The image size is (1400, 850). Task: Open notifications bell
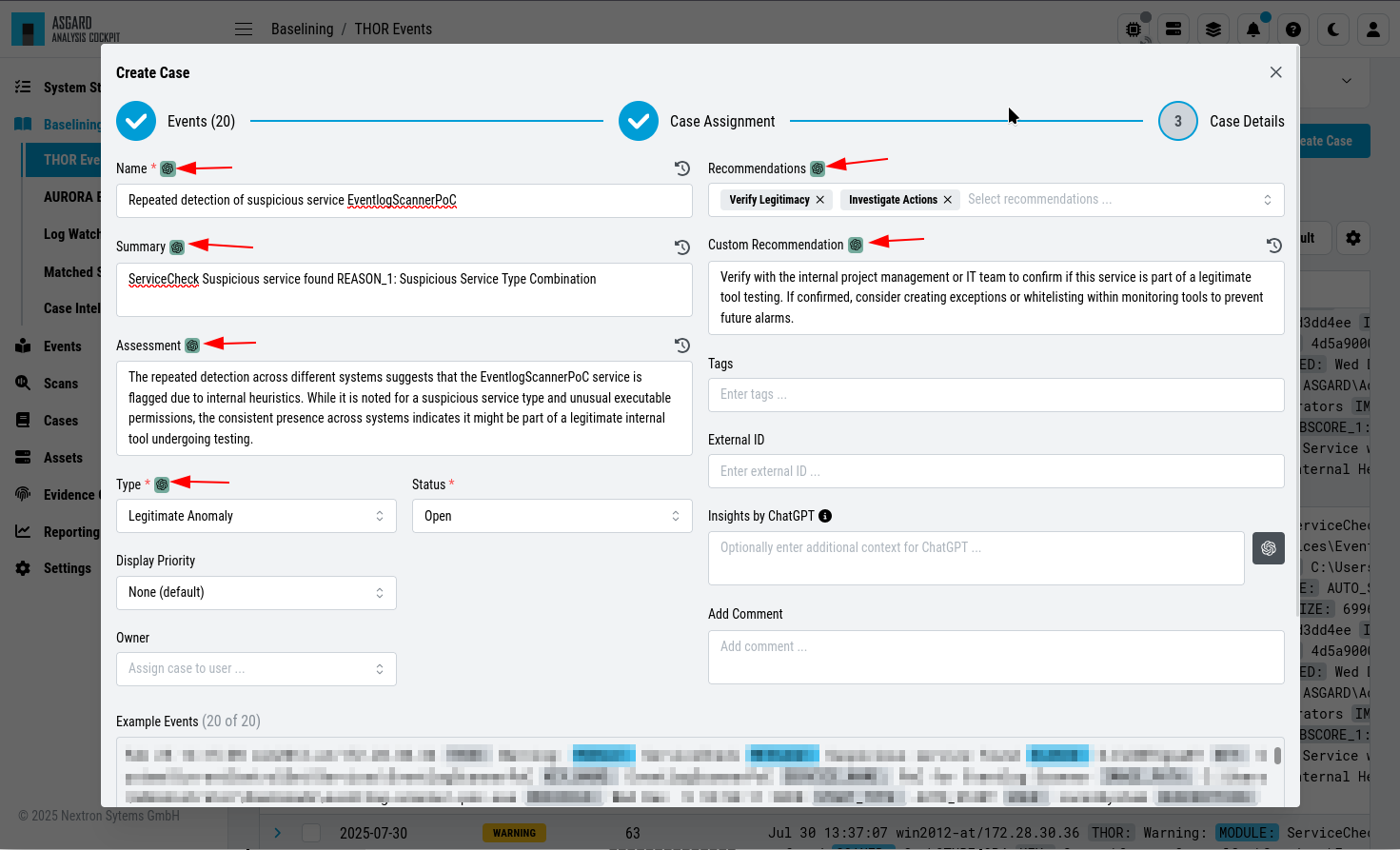1253,30
